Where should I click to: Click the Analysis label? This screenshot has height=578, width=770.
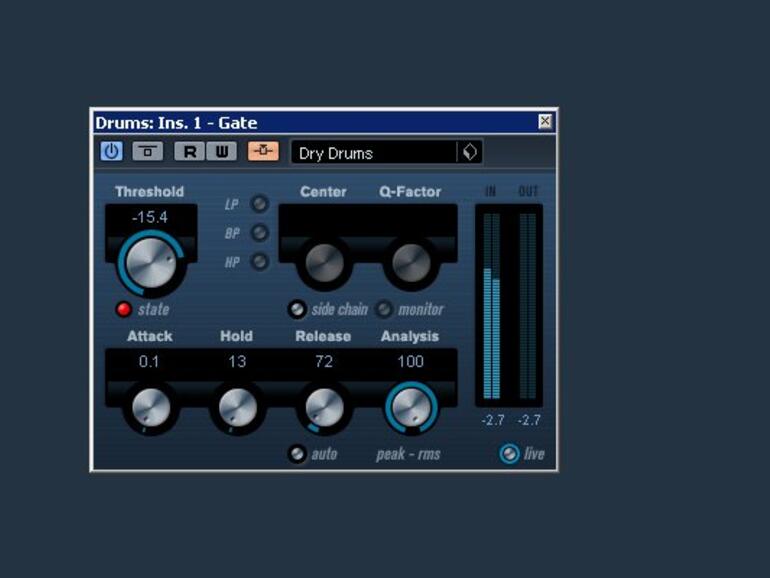pos(410,336)
